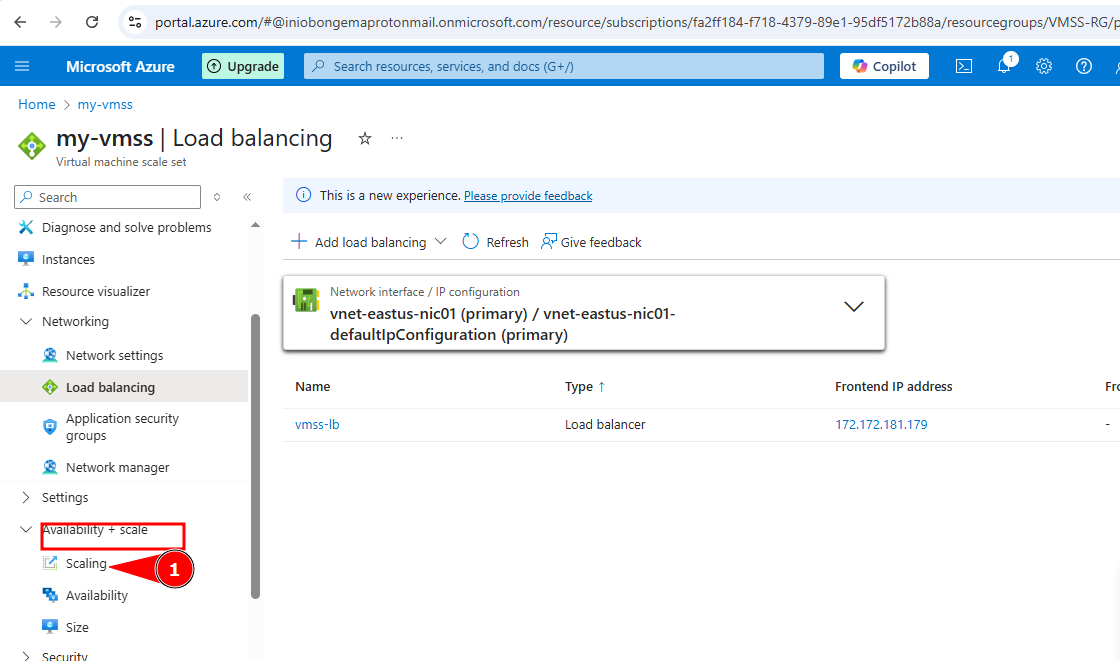Open the Azure portal hamburger menu
Viewport: 1120px width, 661px height.
pyautogui.click(x=22, y=66)
